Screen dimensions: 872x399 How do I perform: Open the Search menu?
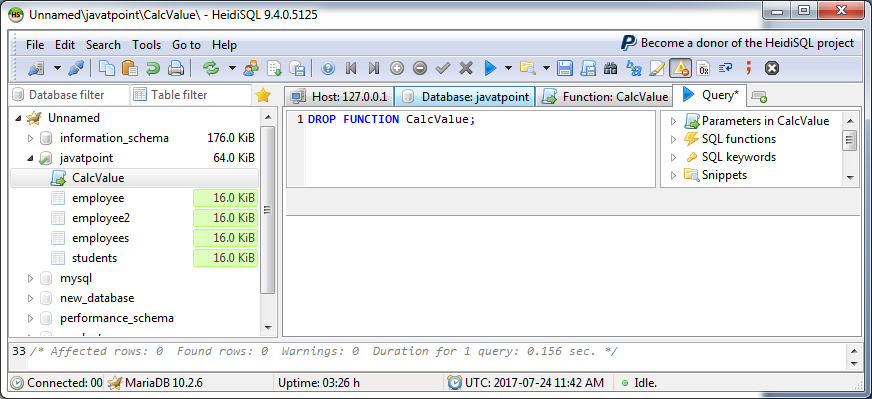(103, 45)
